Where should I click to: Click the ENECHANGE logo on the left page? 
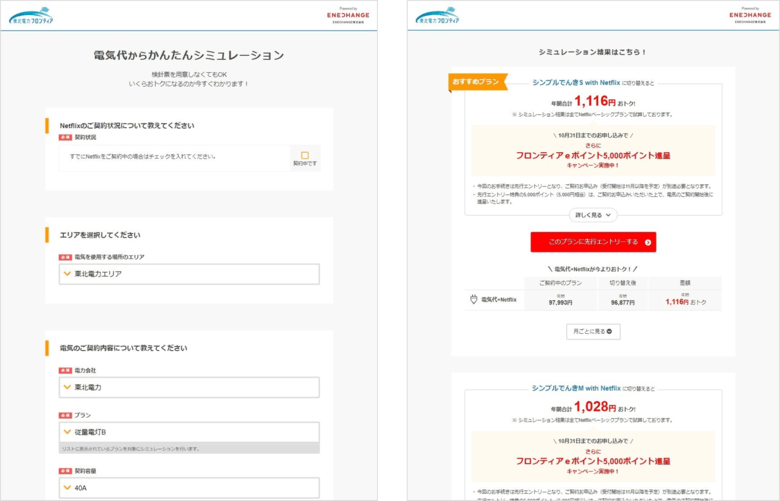pyautogui.click(x=348, y=15)
